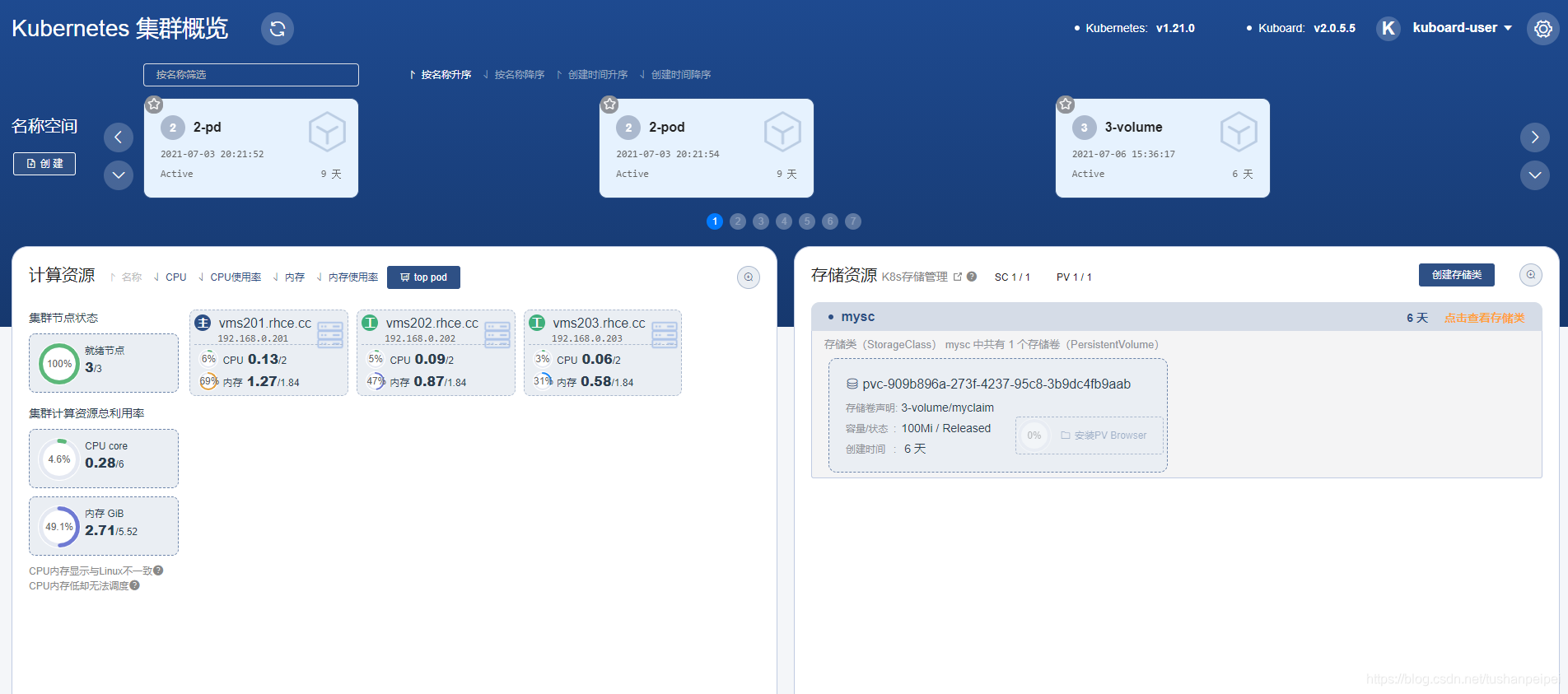The height and width of the screenshot is (694, 1568).
Task: Click help icon beside K8s存储管理
Action: [972, 277]
